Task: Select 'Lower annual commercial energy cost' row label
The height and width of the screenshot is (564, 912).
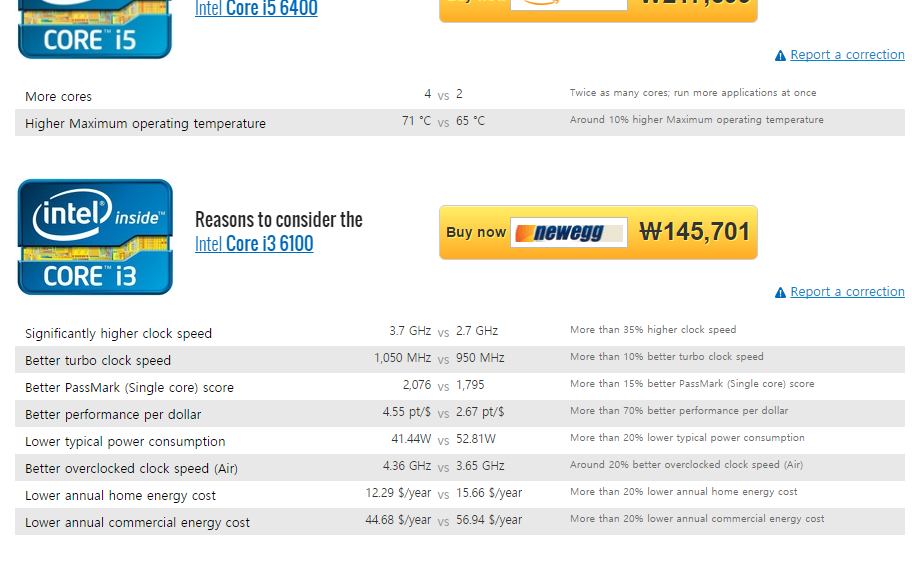Action: [x=137, y=523]
